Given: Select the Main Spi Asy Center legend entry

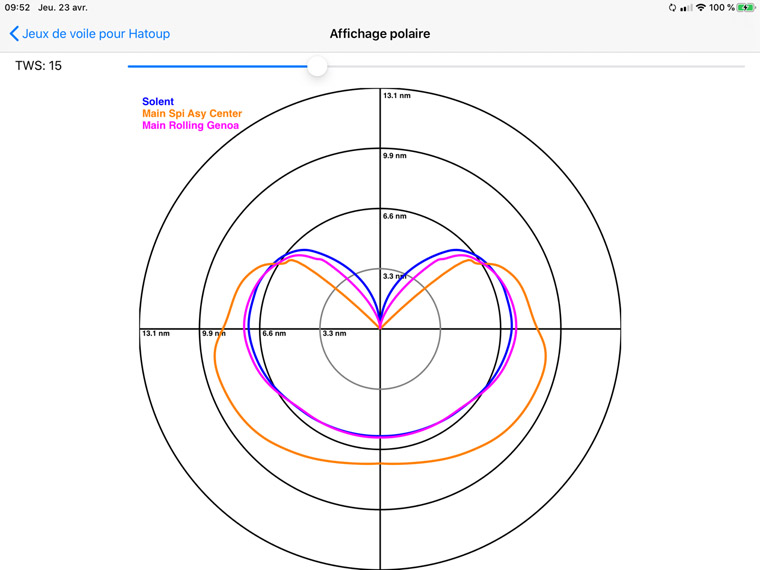Looking at the screenshot, I should (x=192, y=114).
